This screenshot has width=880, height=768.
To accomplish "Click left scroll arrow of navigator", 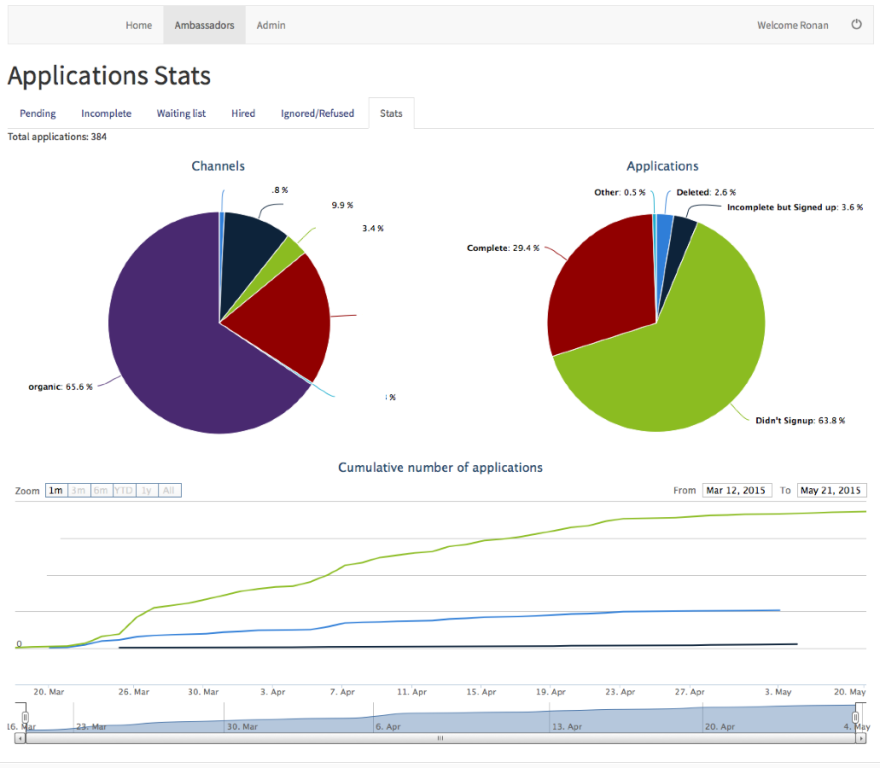I will click(20, 738).
